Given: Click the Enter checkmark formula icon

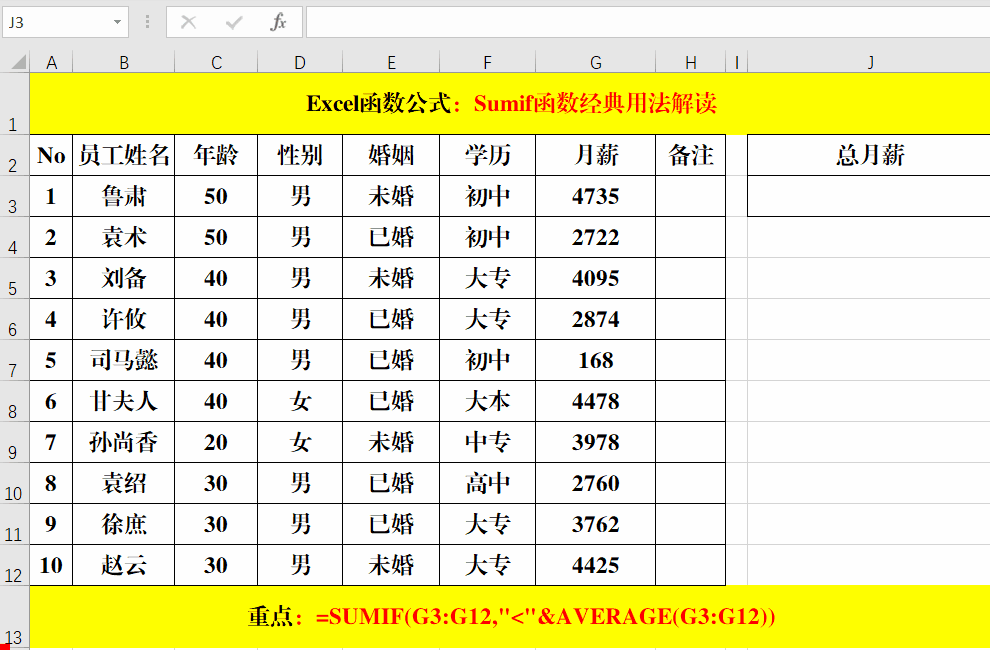Looking at the screenshot, I should (234, 22).
